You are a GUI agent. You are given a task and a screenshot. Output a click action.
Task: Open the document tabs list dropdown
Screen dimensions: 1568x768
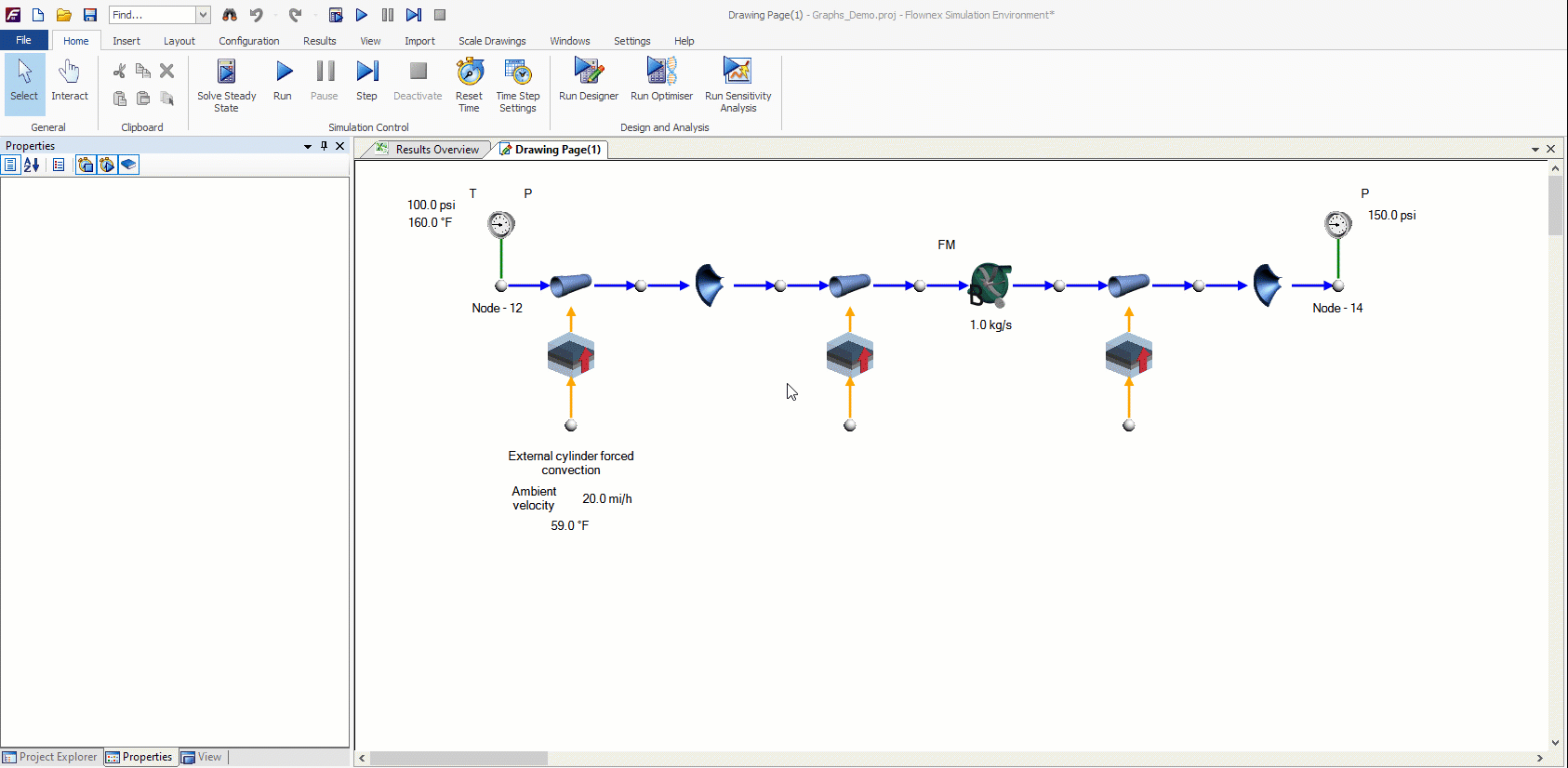pos(1535,149)
